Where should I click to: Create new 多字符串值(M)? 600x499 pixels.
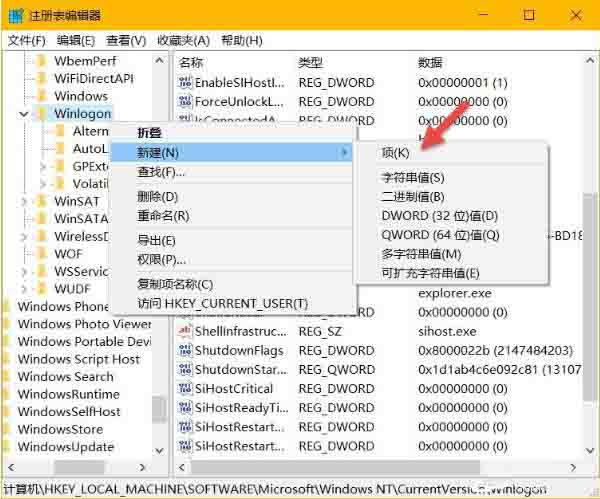[x=452, y=254]
